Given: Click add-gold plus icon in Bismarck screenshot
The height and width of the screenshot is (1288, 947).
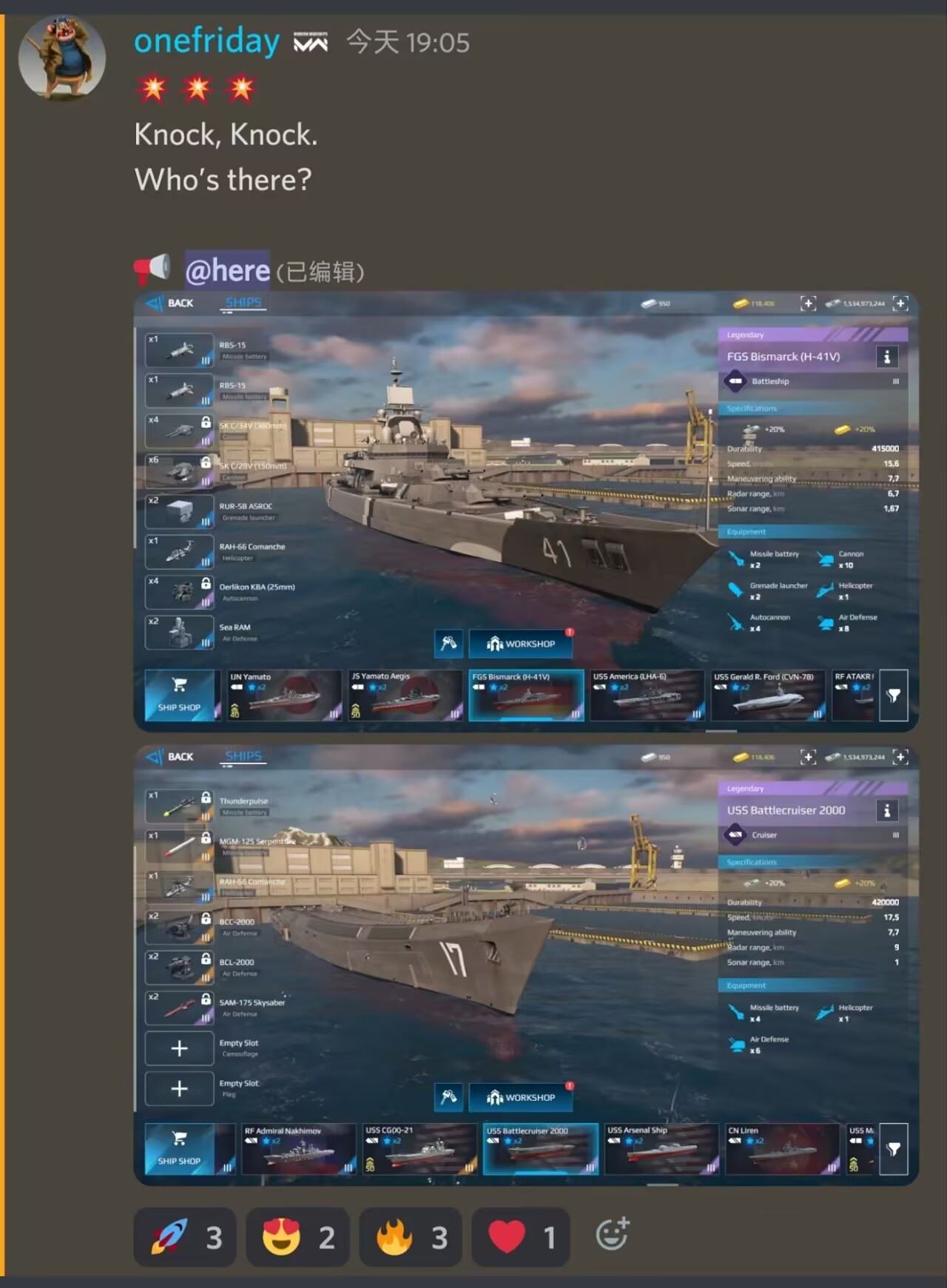Looking at the screenshot, I should click(808, 303).
